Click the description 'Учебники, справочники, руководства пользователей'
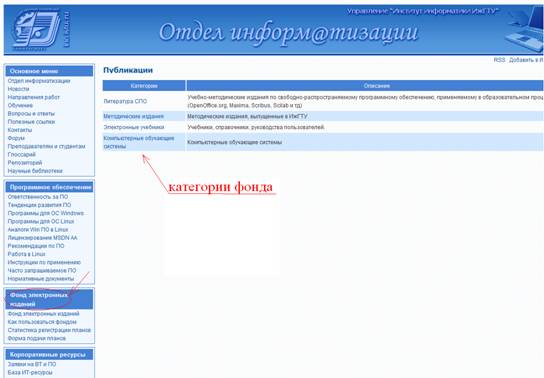 click(256, 127)
